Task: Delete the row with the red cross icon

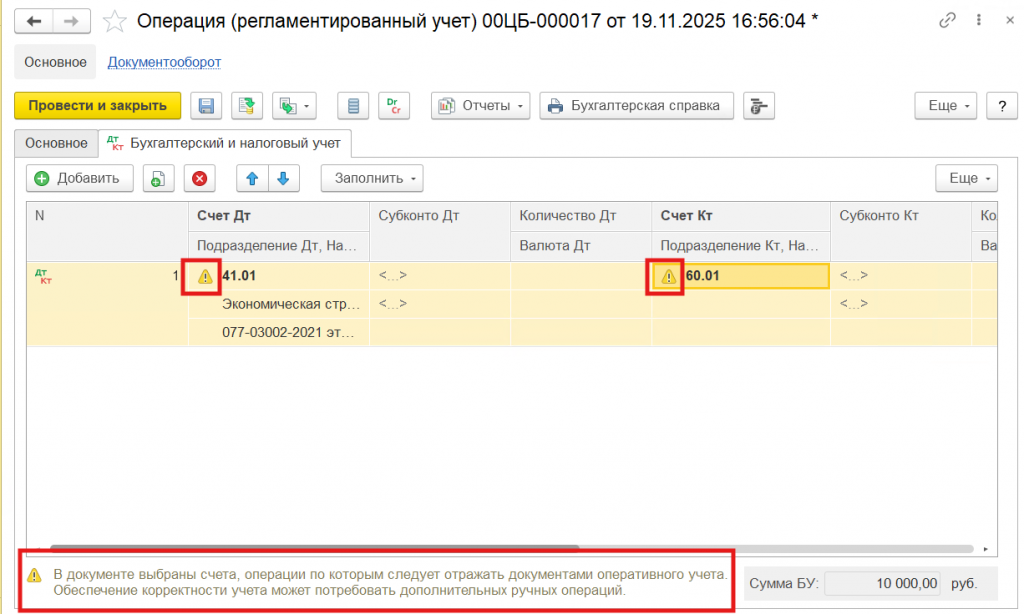Action: [x=200, y=178]
